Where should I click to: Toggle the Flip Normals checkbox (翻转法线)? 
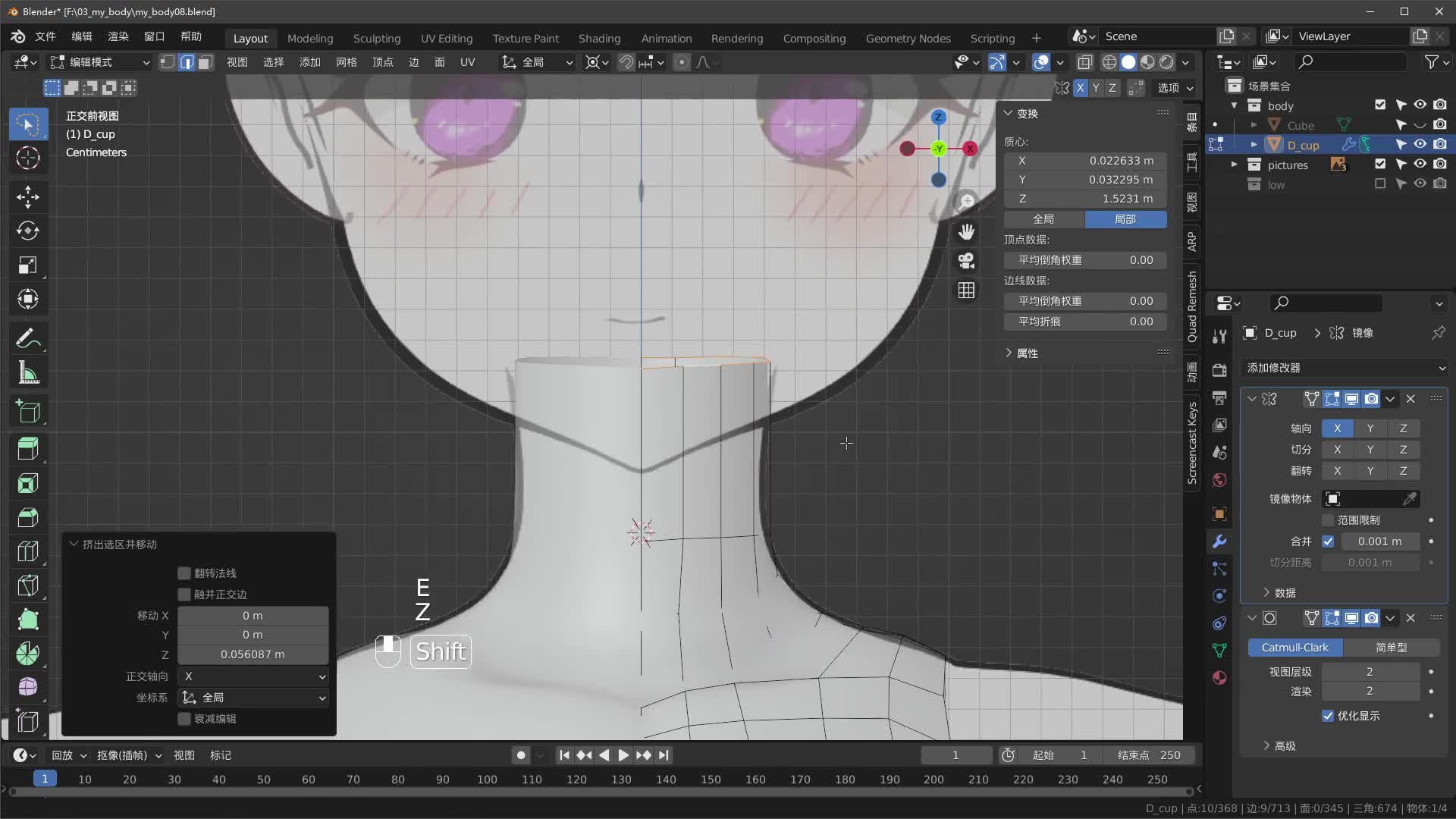click(184, 573)
